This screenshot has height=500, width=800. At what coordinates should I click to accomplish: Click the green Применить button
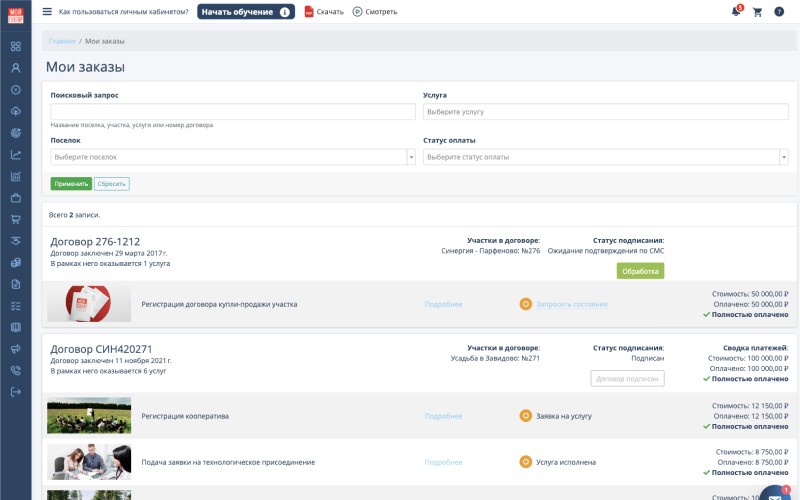[x=71, y=184]
